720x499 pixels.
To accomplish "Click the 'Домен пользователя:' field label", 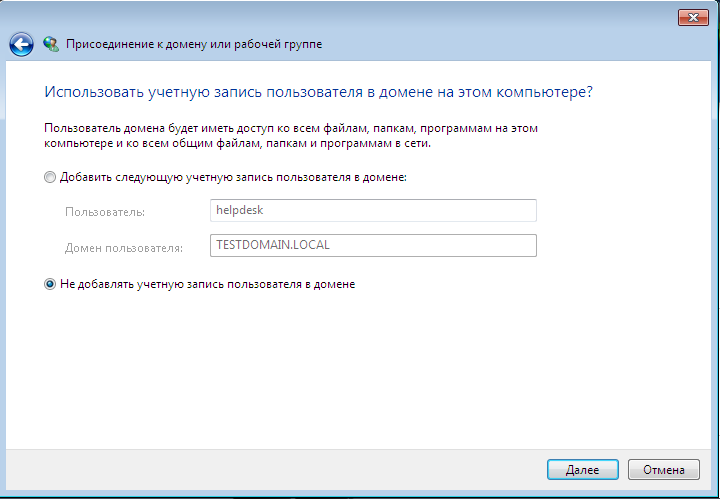I will click(x=124, y=246).
